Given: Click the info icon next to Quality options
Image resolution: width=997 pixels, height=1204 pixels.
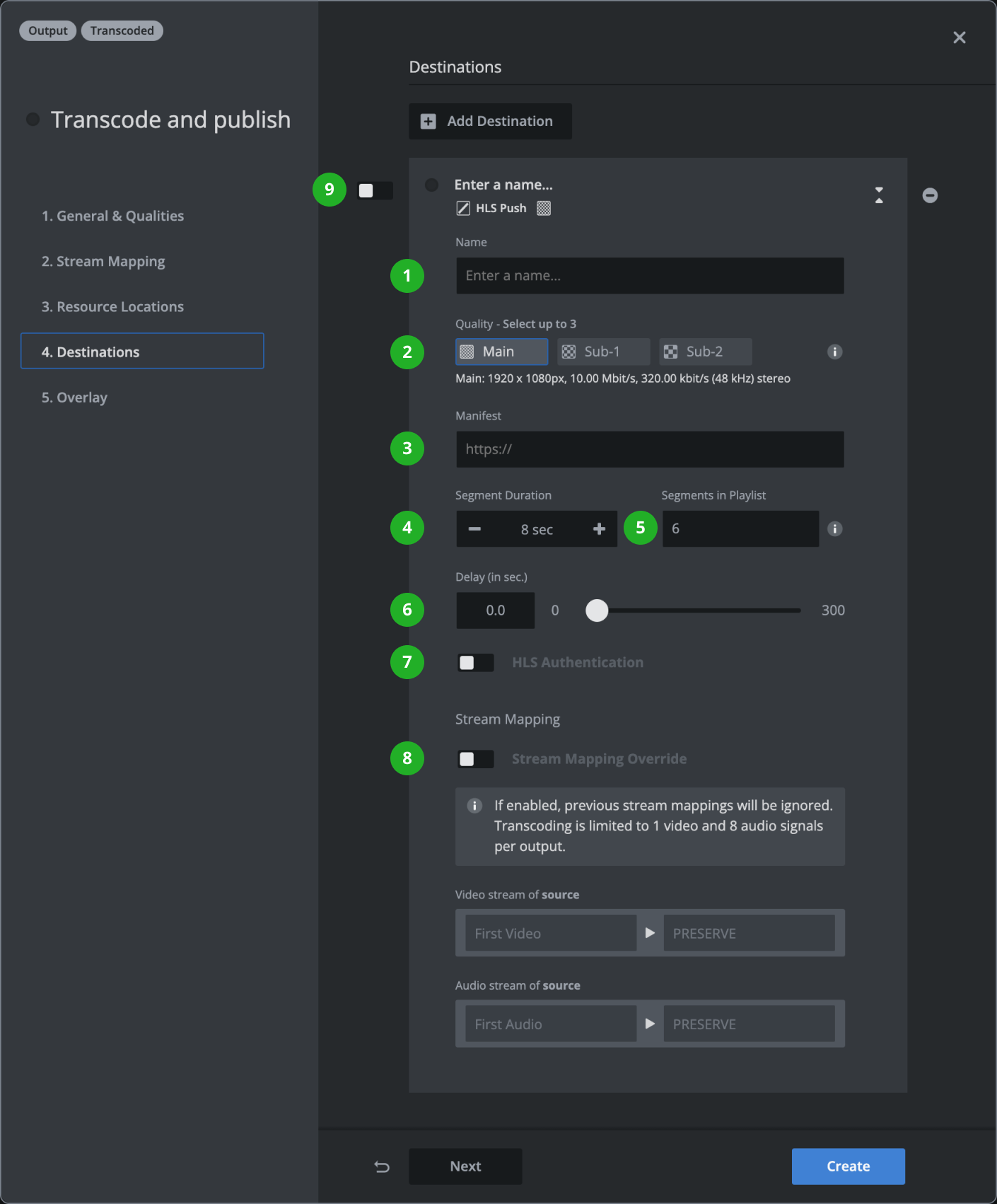Looking at the screenshot, I should pos(834,352).
